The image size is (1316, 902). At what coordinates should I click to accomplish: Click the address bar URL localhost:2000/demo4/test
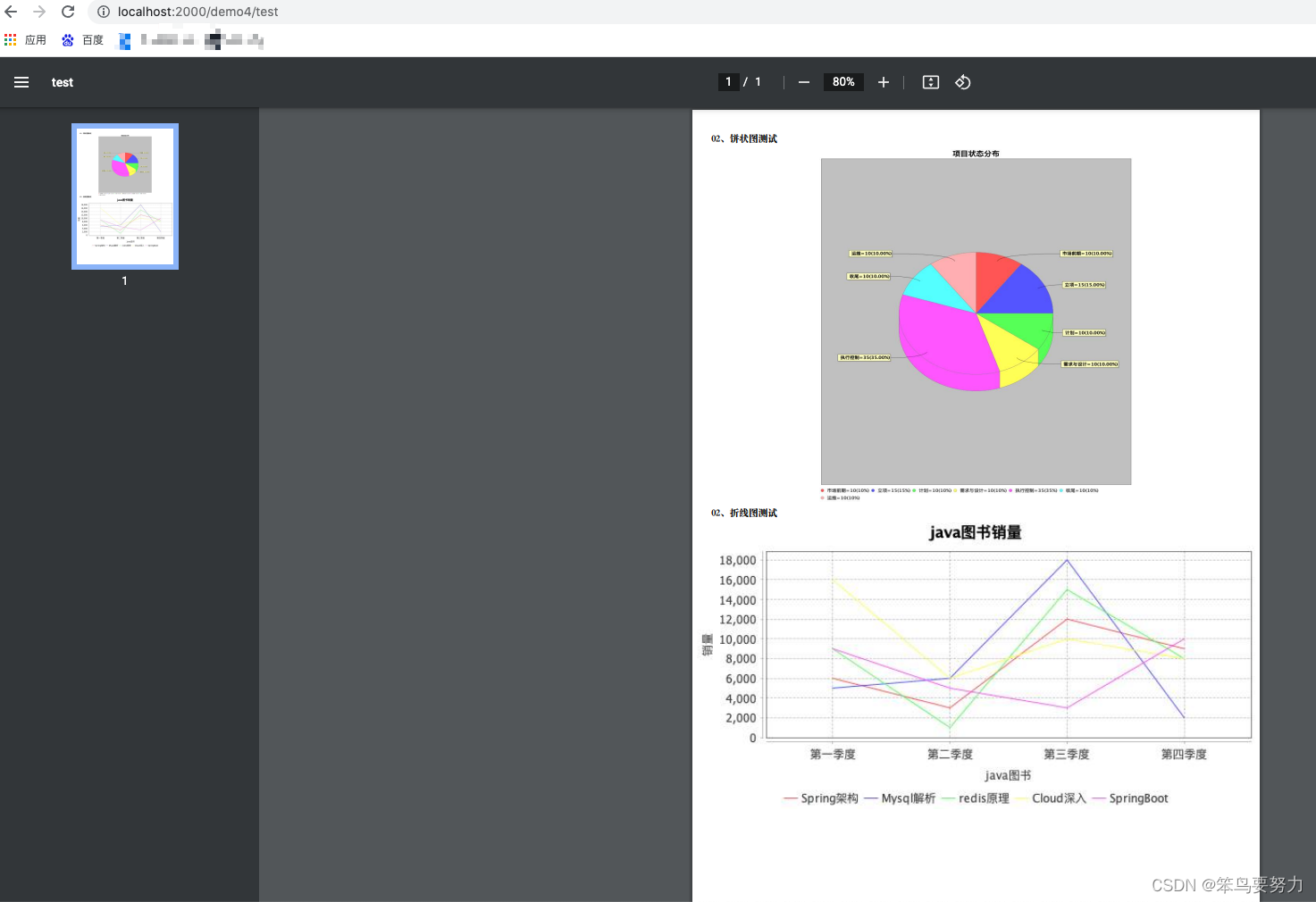(198, 12)
